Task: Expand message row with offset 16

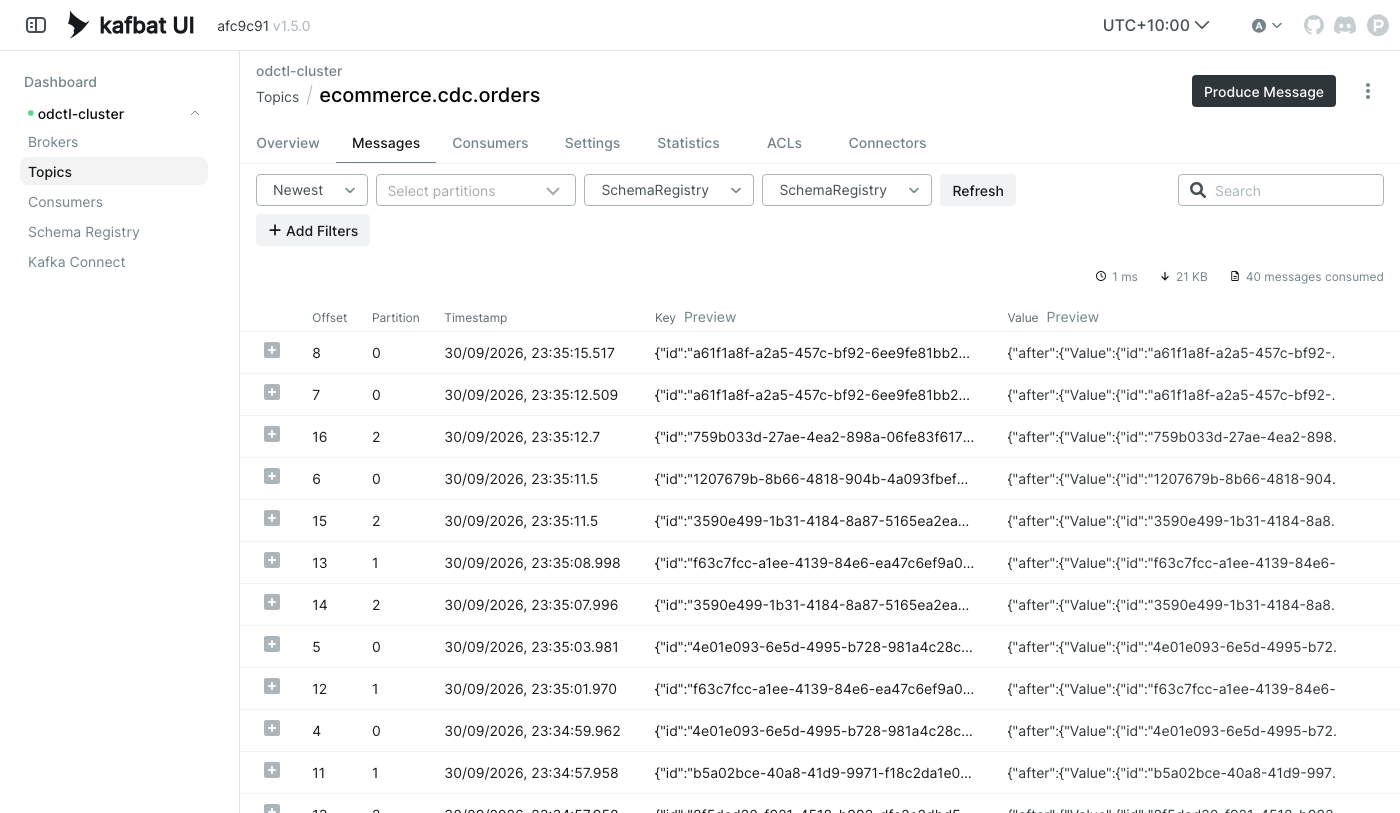Action: pos(272,434)
